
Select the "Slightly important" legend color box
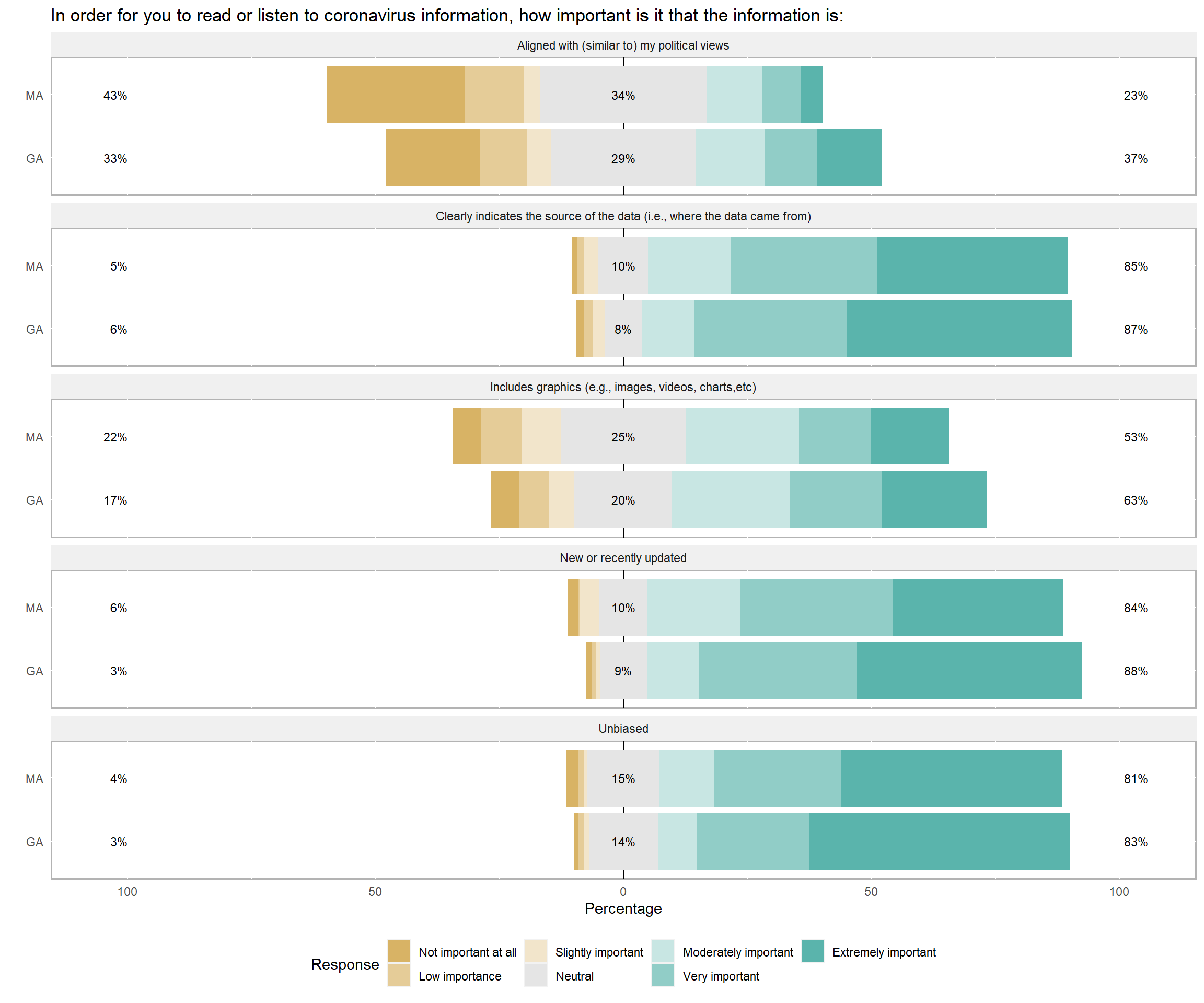coord(536,951)
